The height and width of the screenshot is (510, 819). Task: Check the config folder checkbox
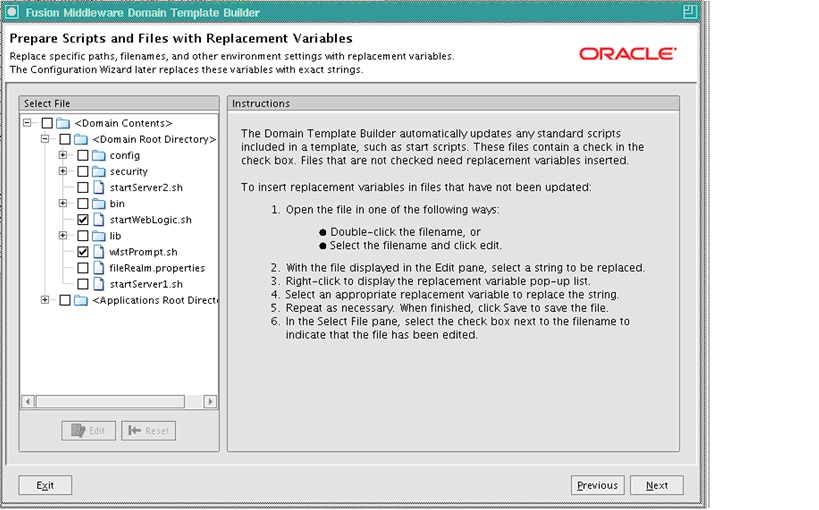pos(83,156)
